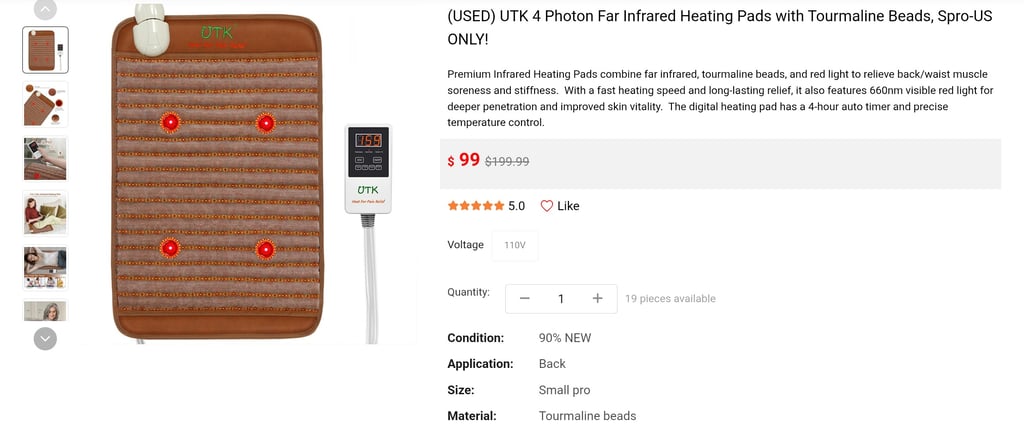Viewport: 1024px width, 434px height.
Task: Select first thumbnail of heating pad
Action: point(45,50)
